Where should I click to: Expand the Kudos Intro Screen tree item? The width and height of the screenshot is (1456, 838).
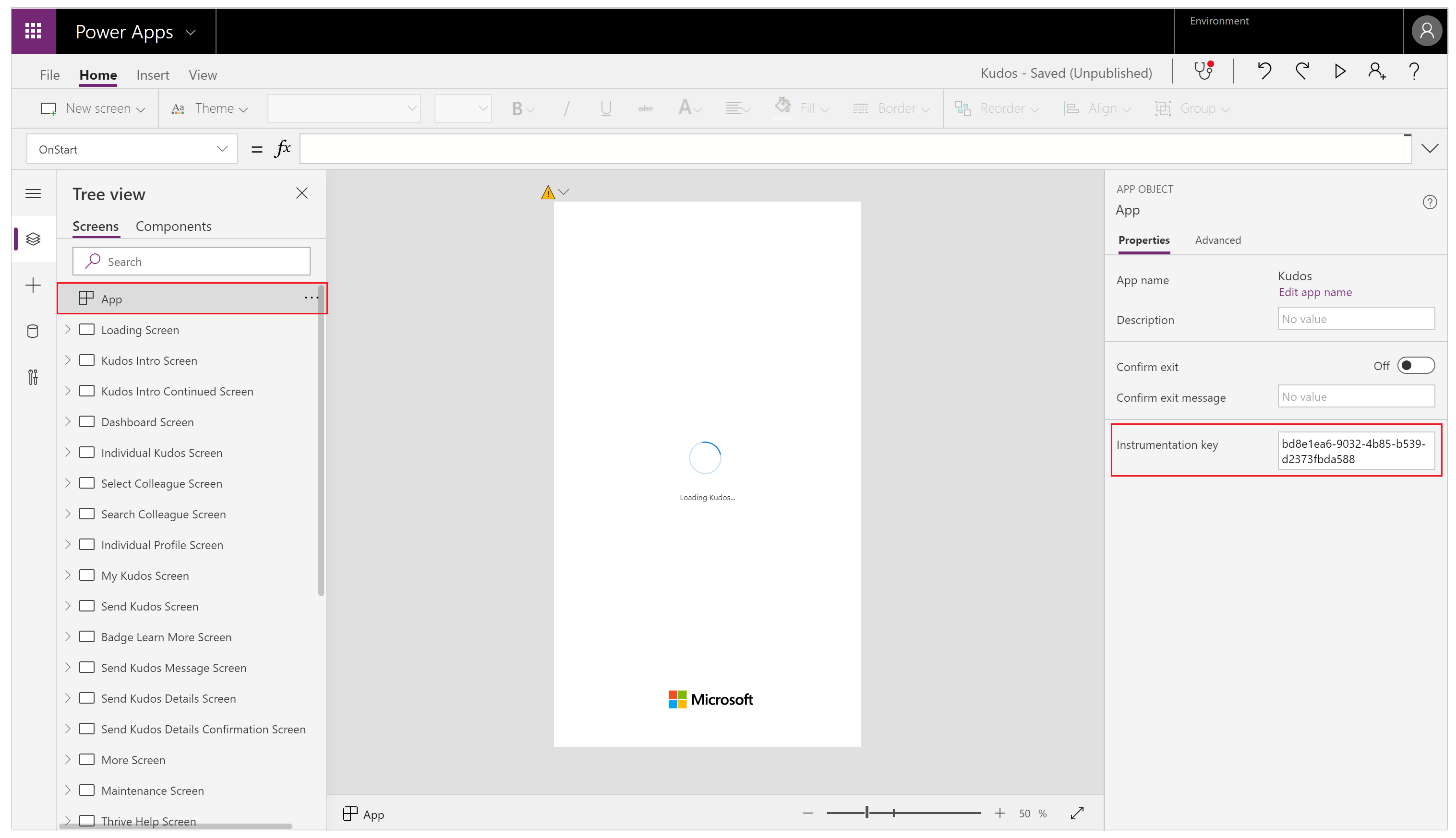tap(68, 360)
